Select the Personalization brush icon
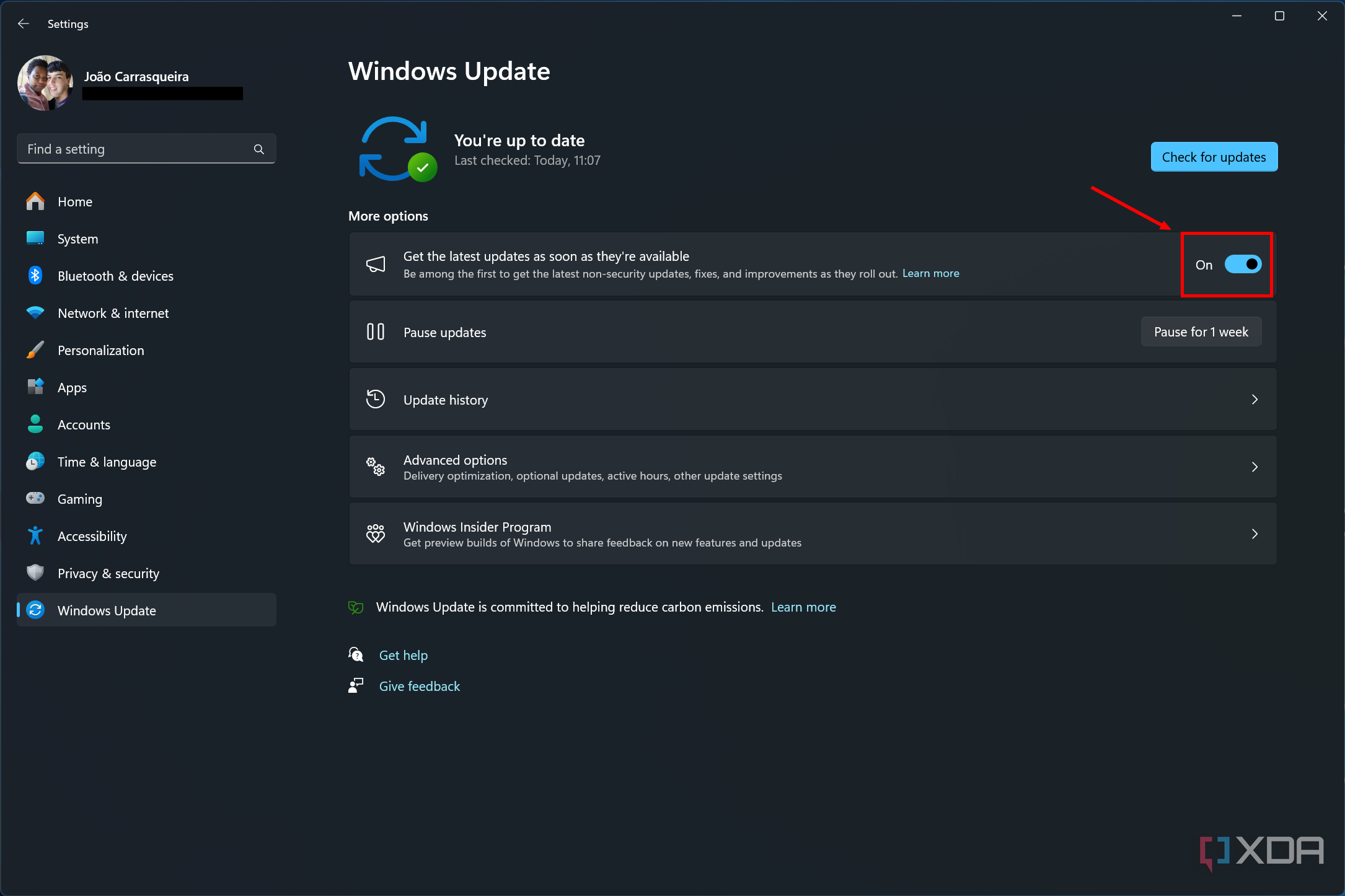Image resolution: width=1345 pixels, height=896 pixels. tap(35, 349)
